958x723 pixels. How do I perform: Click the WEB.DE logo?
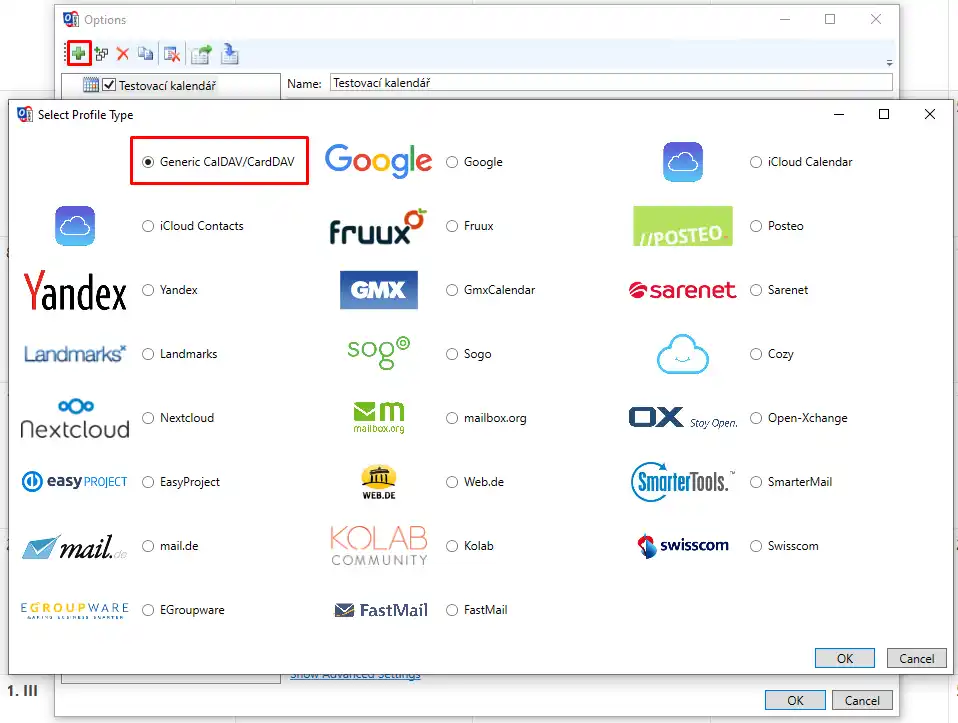[x=379, y=482]
